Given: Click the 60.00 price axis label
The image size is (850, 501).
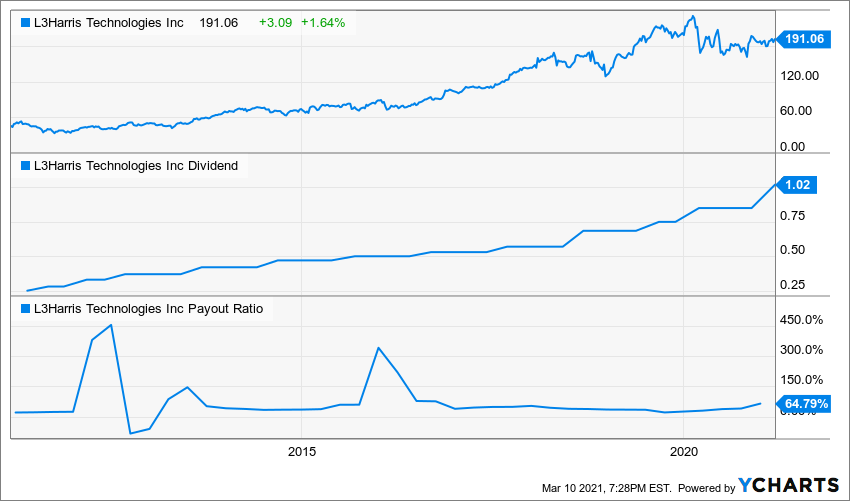Looking at the screenshot, I should coord(796,111).
